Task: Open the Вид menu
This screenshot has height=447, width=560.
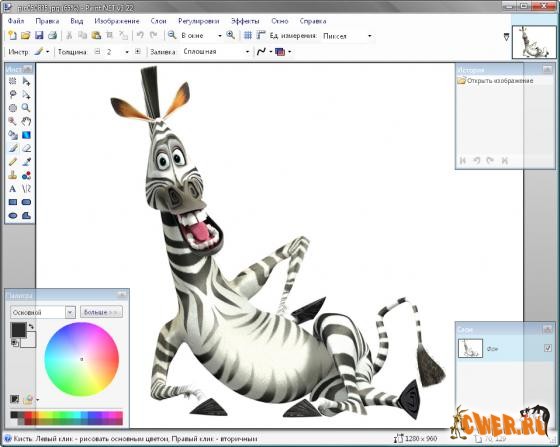Action: (x=77, y=21)
